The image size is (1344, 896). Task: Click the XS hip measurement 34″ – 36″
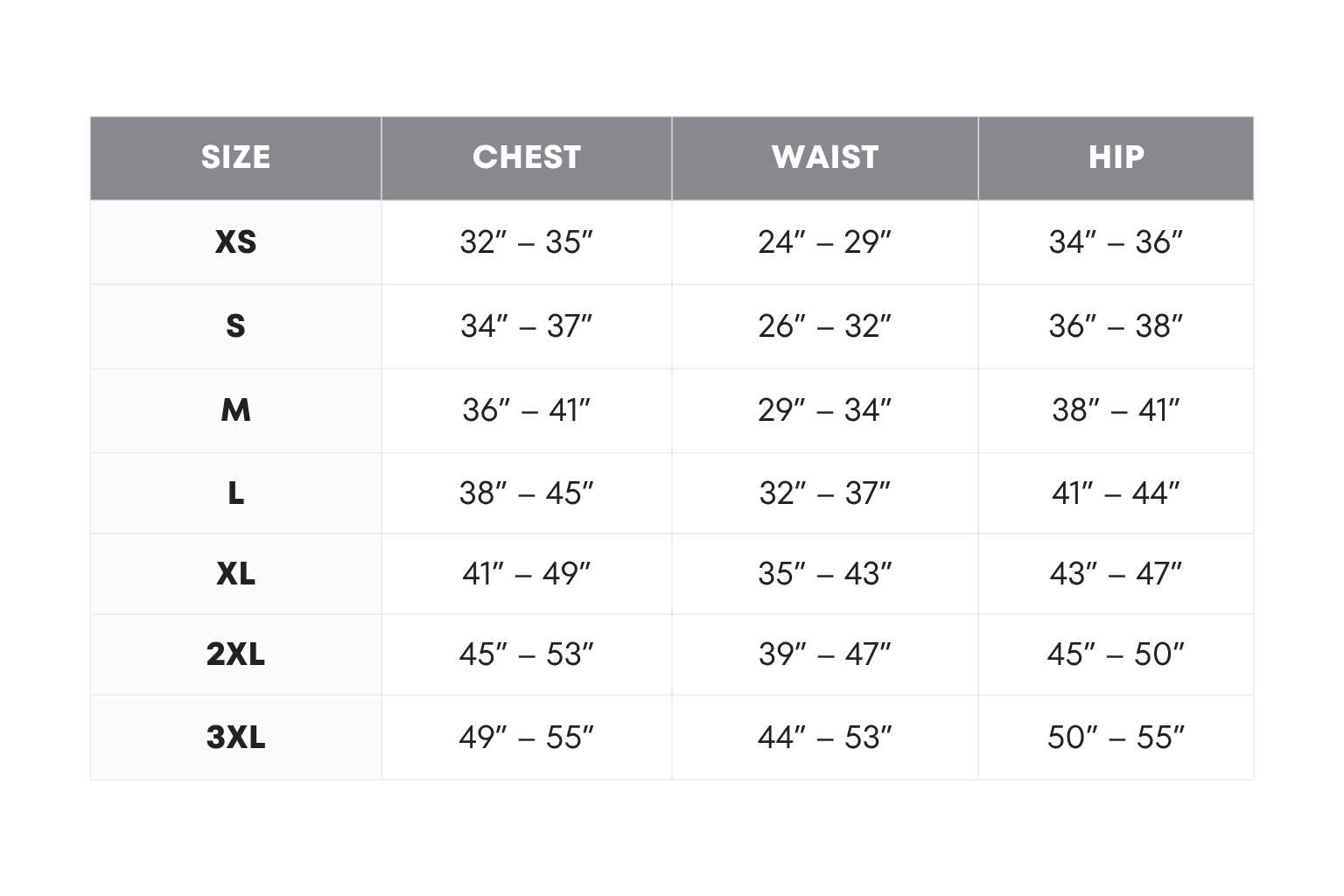pyautogui.click(x=1116, y=242)
